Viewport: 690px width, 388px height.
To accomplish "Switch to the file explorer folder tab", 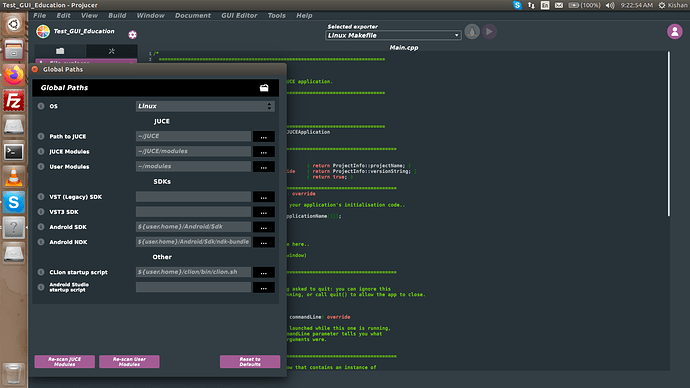I will [60, 51].
